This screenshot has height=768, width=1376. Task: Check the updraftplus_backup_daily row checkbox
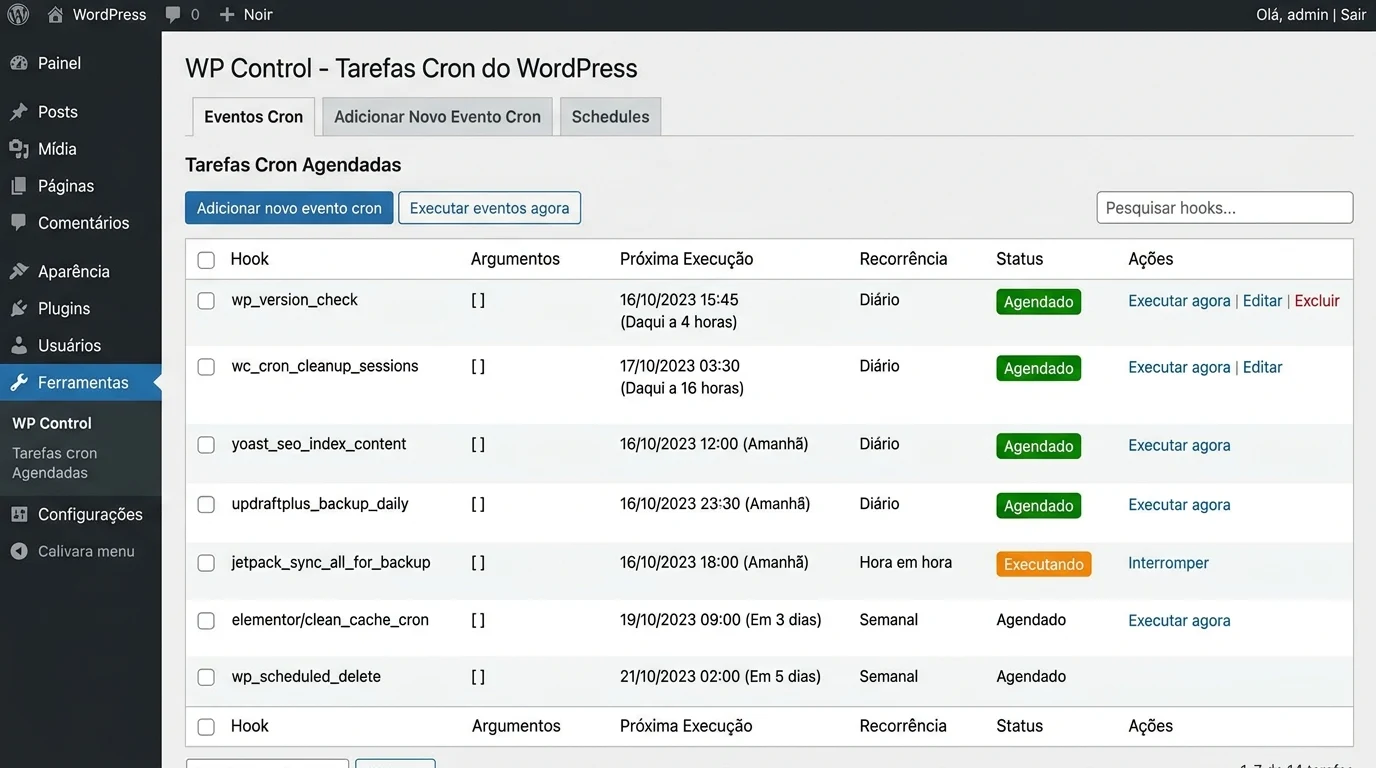pyautogui.click(x=206, y=505)
